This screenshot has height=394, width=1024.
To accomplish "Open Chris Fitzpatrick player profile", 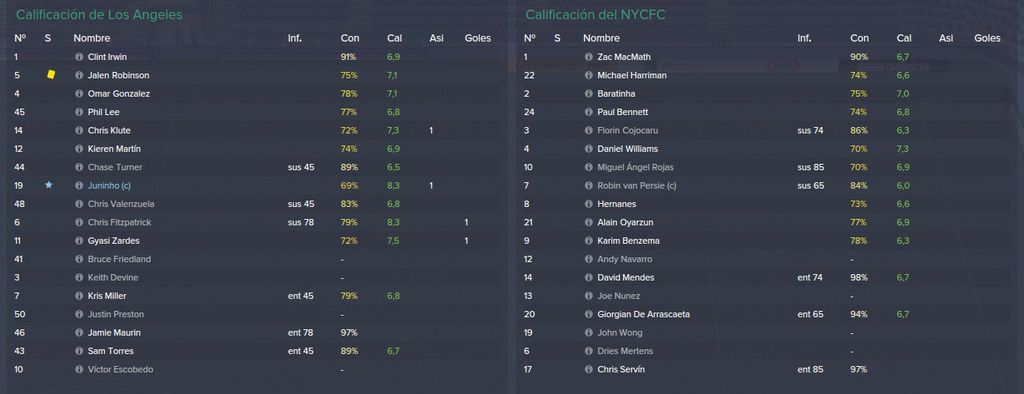I will (x=120, y=223).
